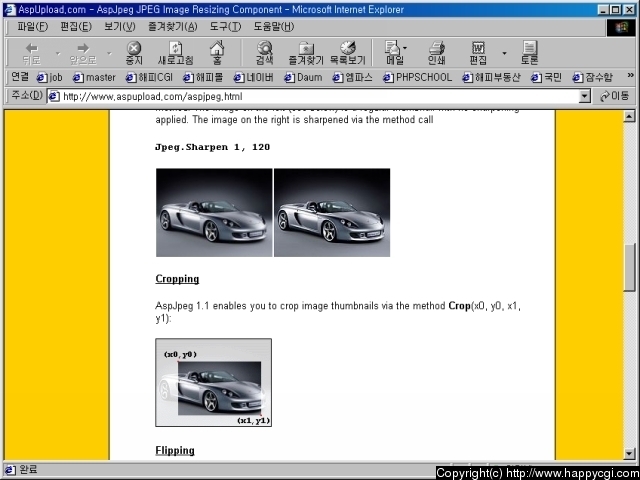The width and height of the screenshot is (640, 480).
Task: Click the 연결 links bar label
Action: (20, 77)
